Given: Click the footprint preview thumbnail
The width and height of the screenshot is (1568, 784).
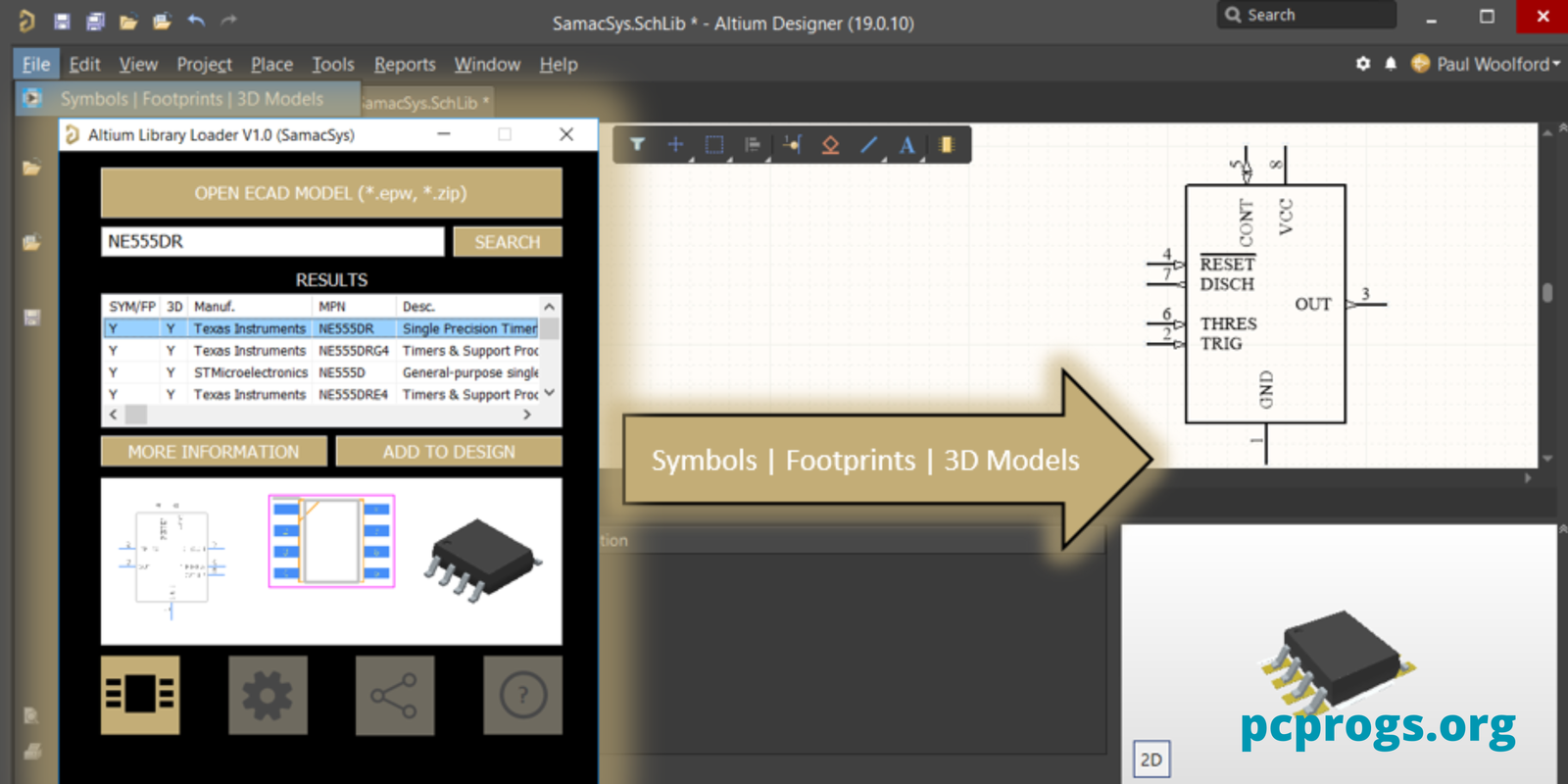Looking at the screenshot, I should 331,541.
